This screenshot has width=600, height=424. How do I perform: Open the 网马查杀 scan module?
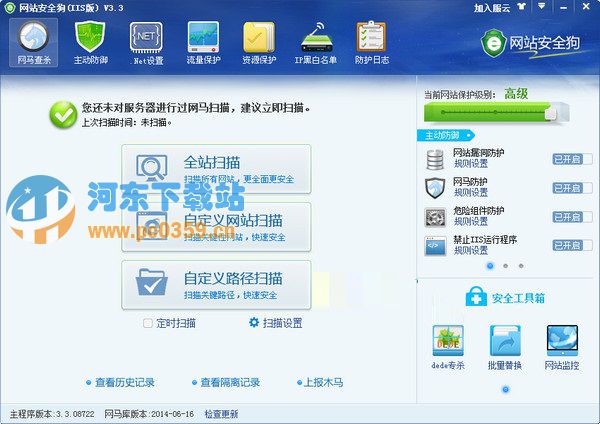34,42
